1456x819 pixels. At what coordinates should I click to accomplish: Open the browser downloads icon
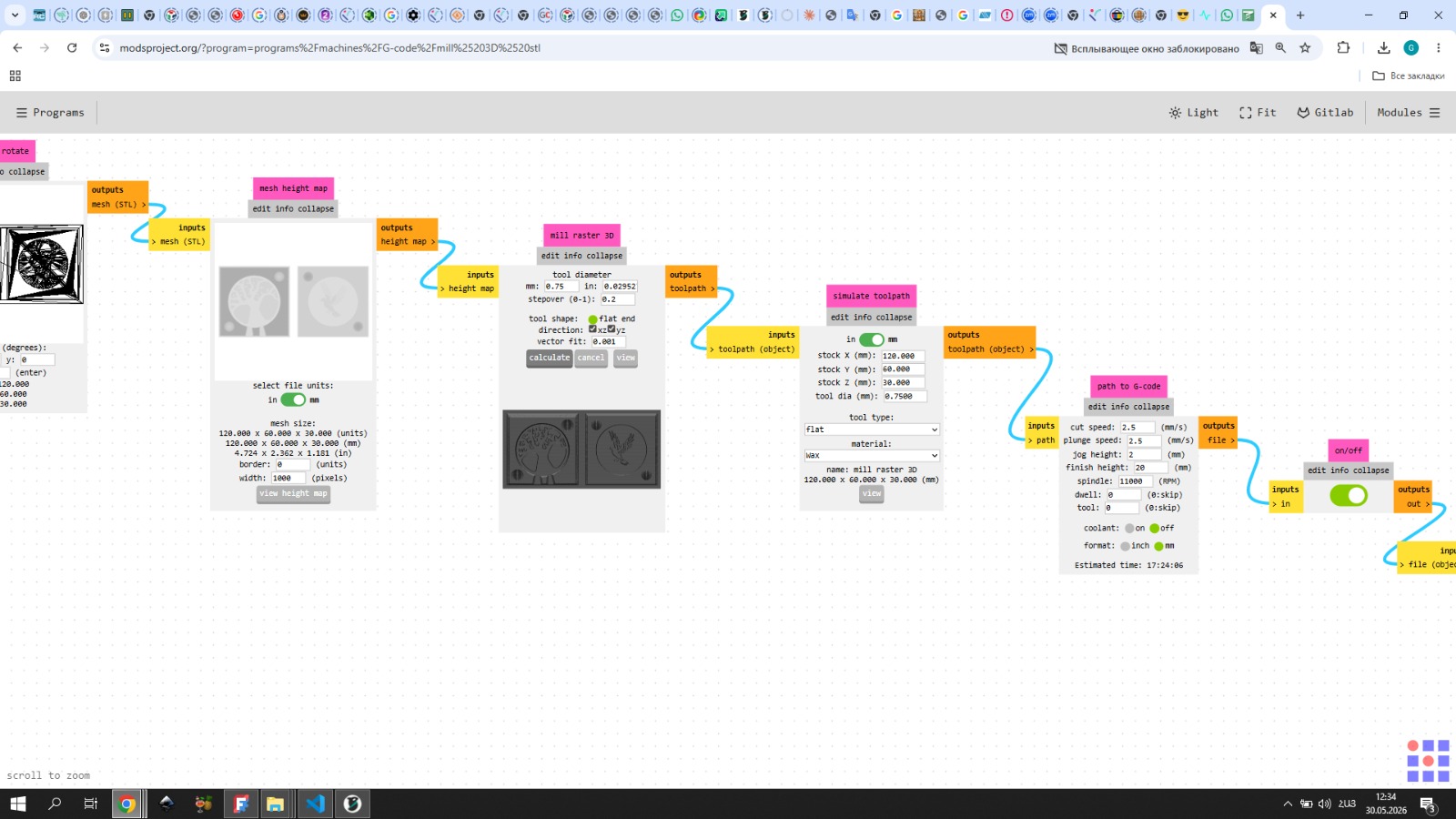pyautogui.click(x=1383, y=47)
